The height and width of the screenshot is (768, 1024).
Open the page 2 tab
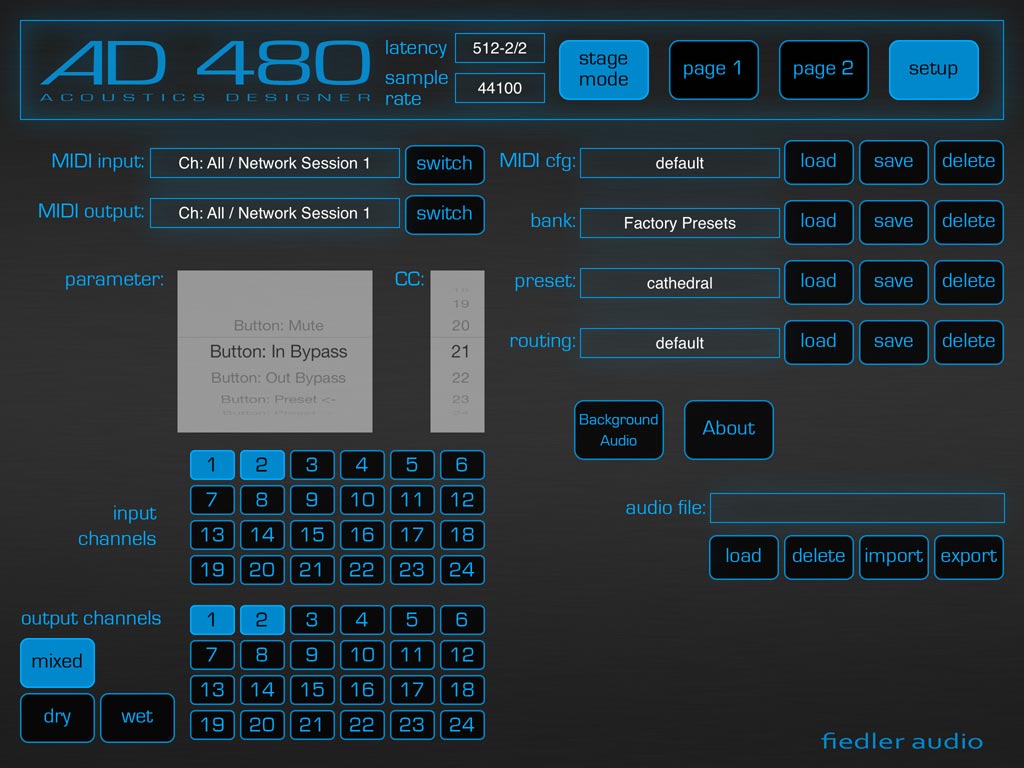pyautogui.click(x=823, y=69)
